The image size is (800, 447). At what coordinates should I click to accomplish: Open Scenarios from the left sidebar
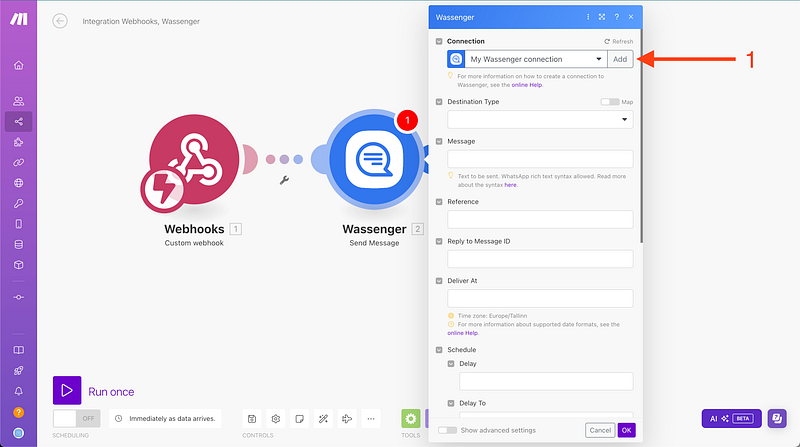18,121
